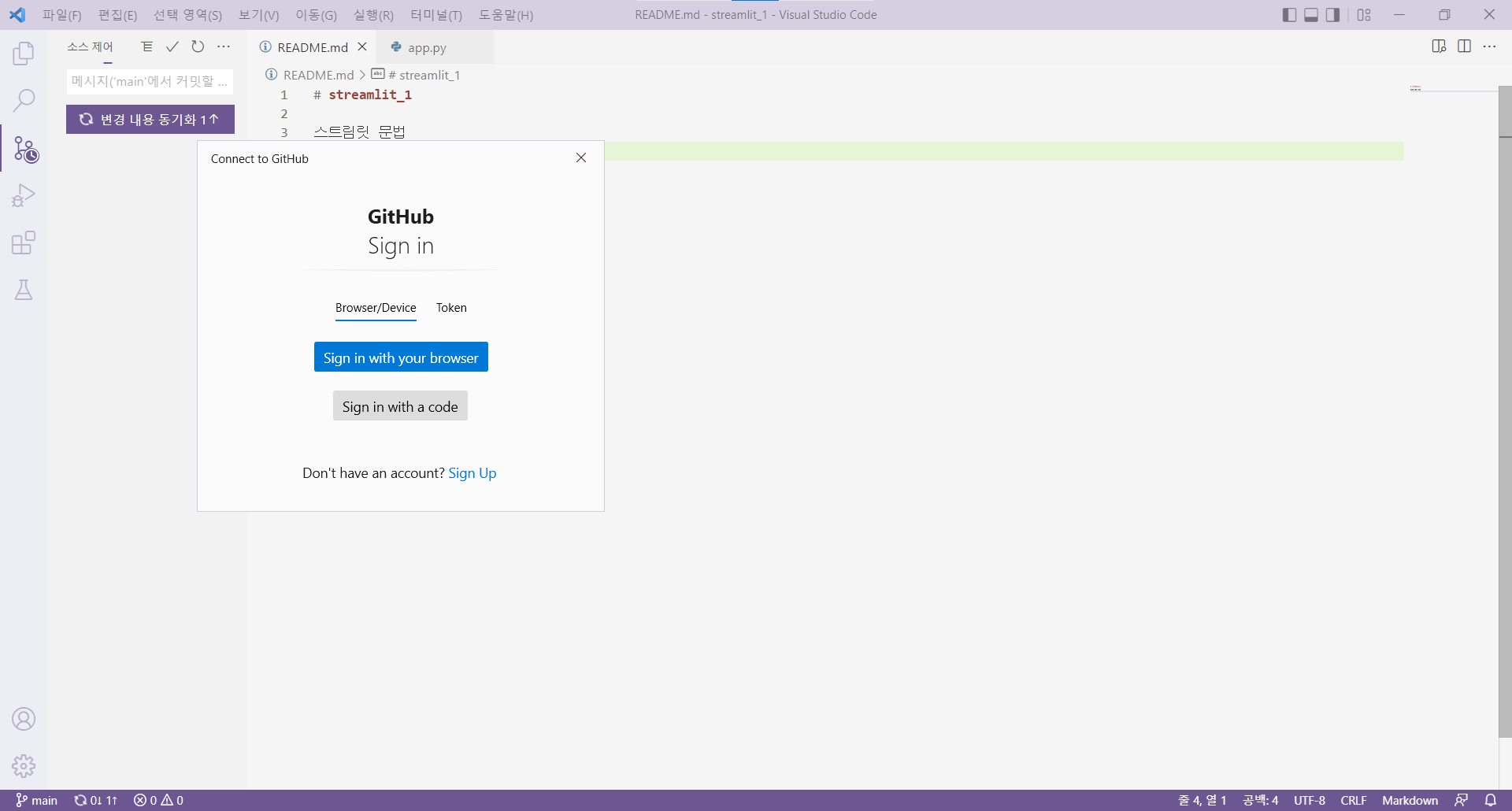Click the commit checkmark icon
1512x811 pixels.
[x=172, y=46]
